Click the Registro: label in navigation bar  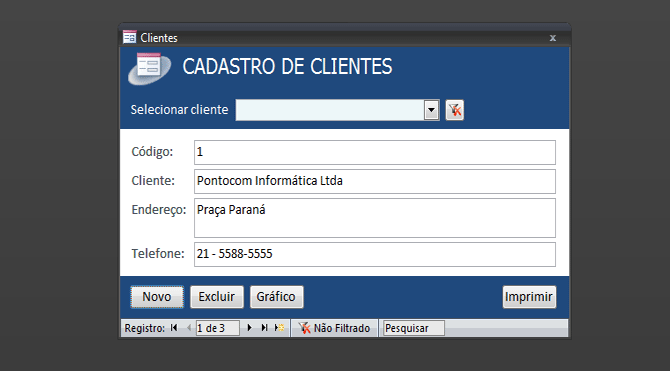coord(144,328)
